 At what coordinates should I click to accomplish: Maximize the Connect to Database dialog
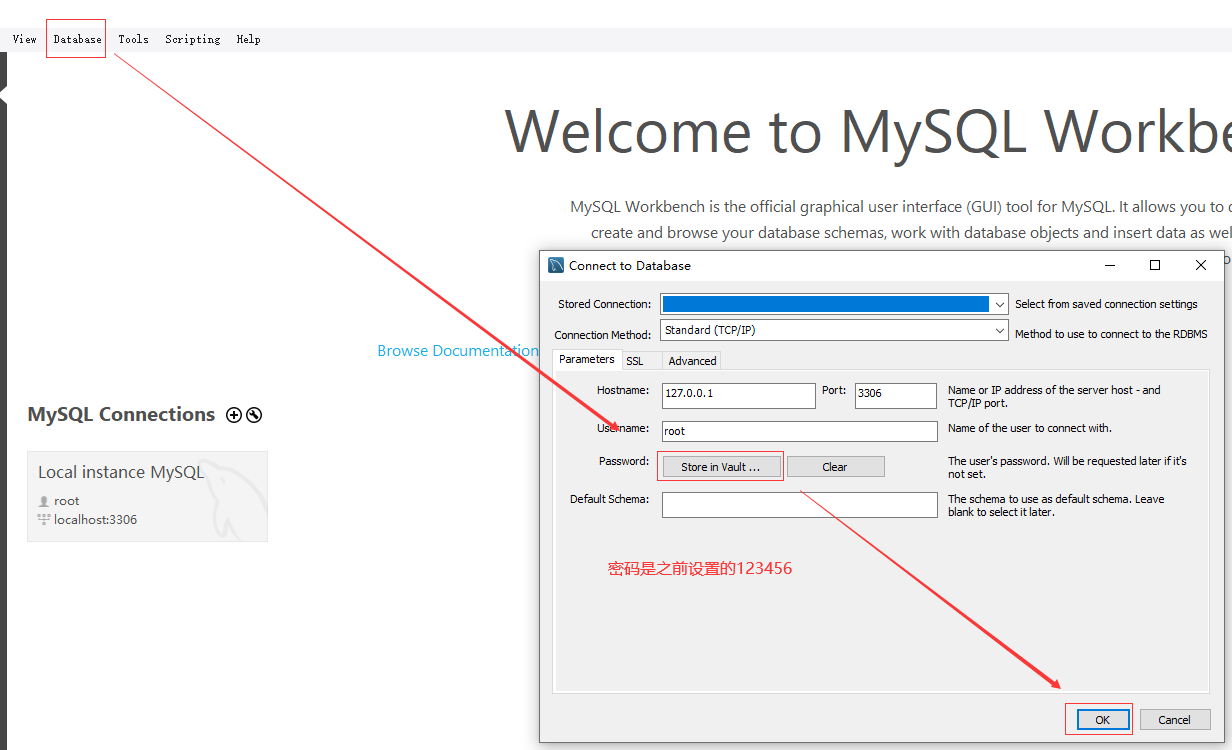[x=1155, y=265]
